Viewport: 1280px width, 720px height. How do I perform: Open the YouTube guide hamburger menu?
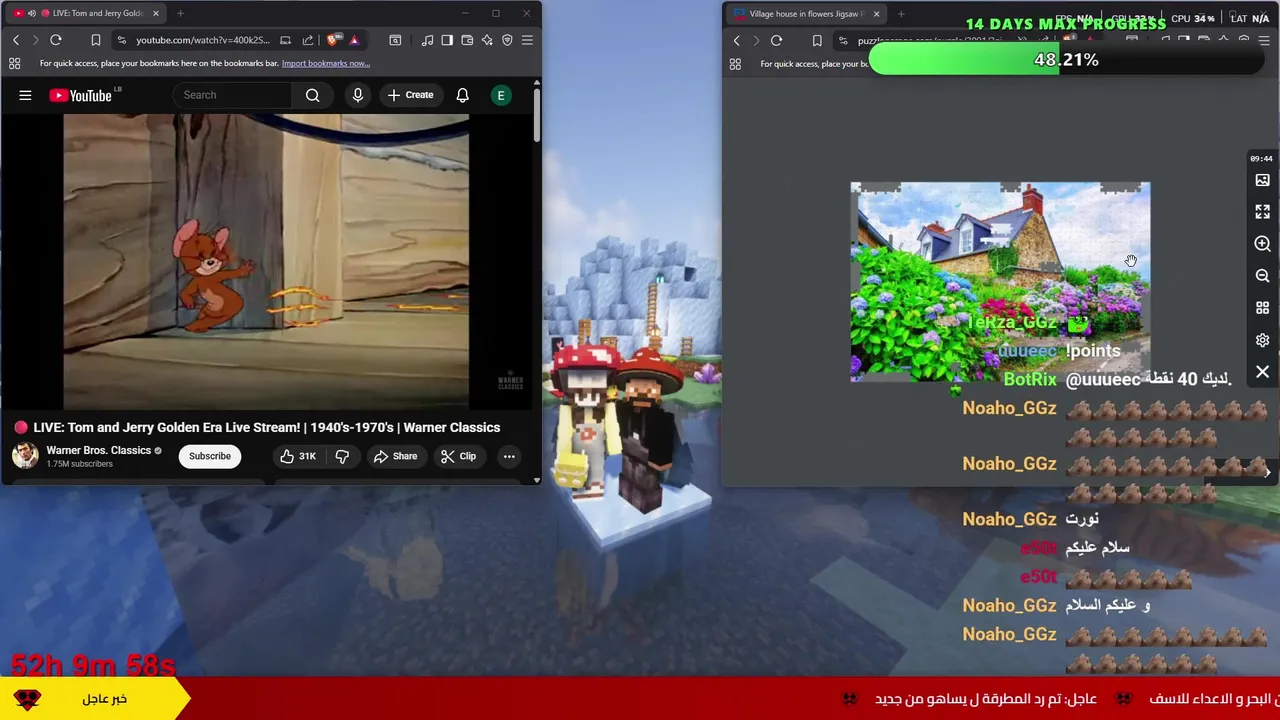[25, 95]
